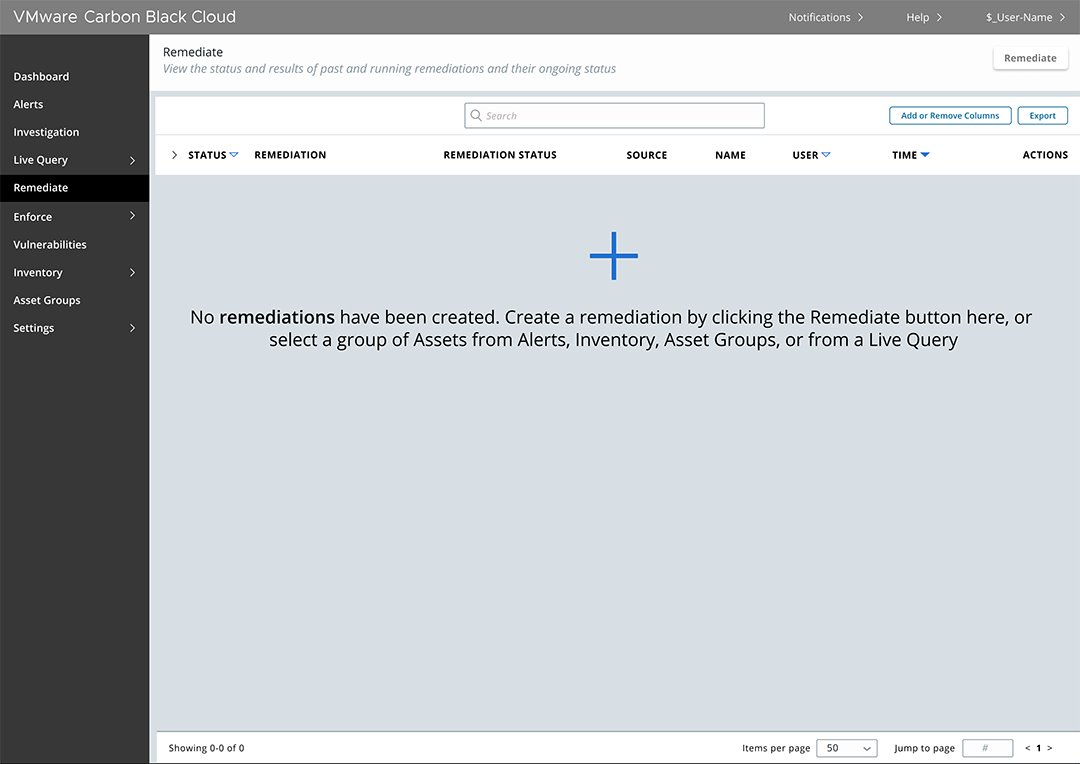Click the REMEDIATION STATUS column header
The width and height of the screenshot is (1080, 764).
pyautogui.click(x=500, y=155)
